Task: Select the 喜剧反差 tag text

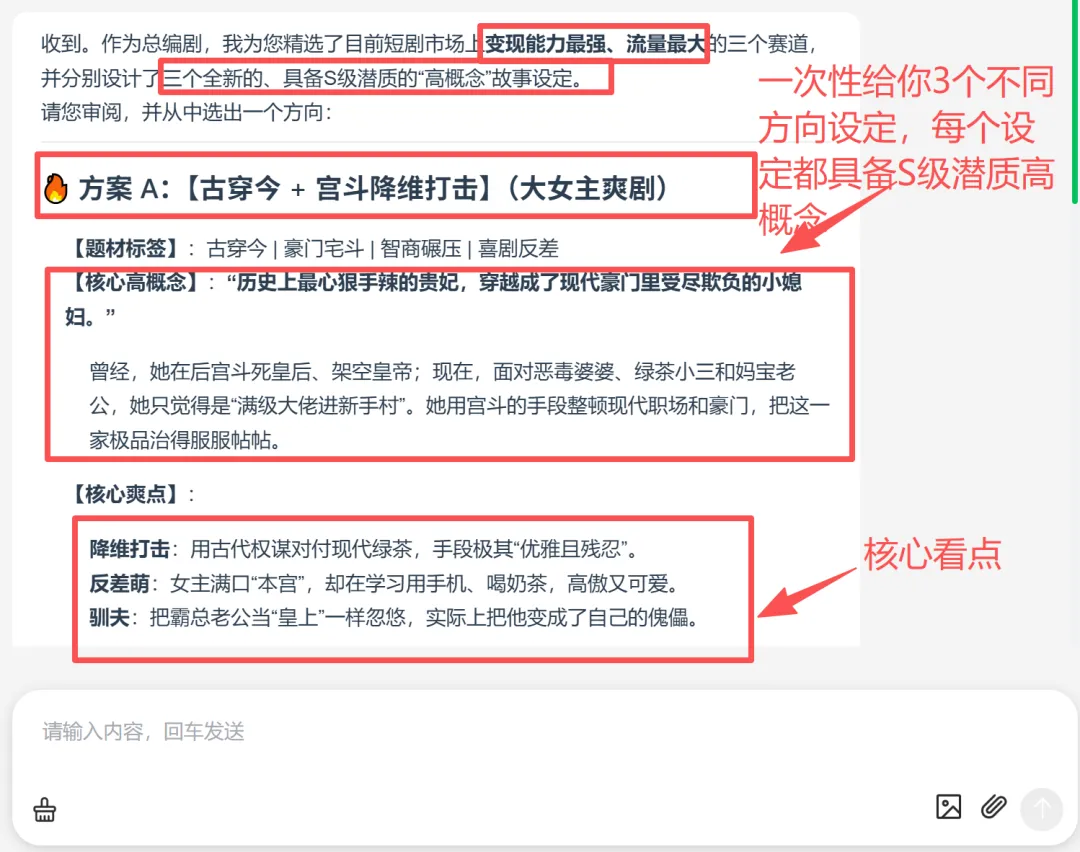Action: [x=518, y=248]
